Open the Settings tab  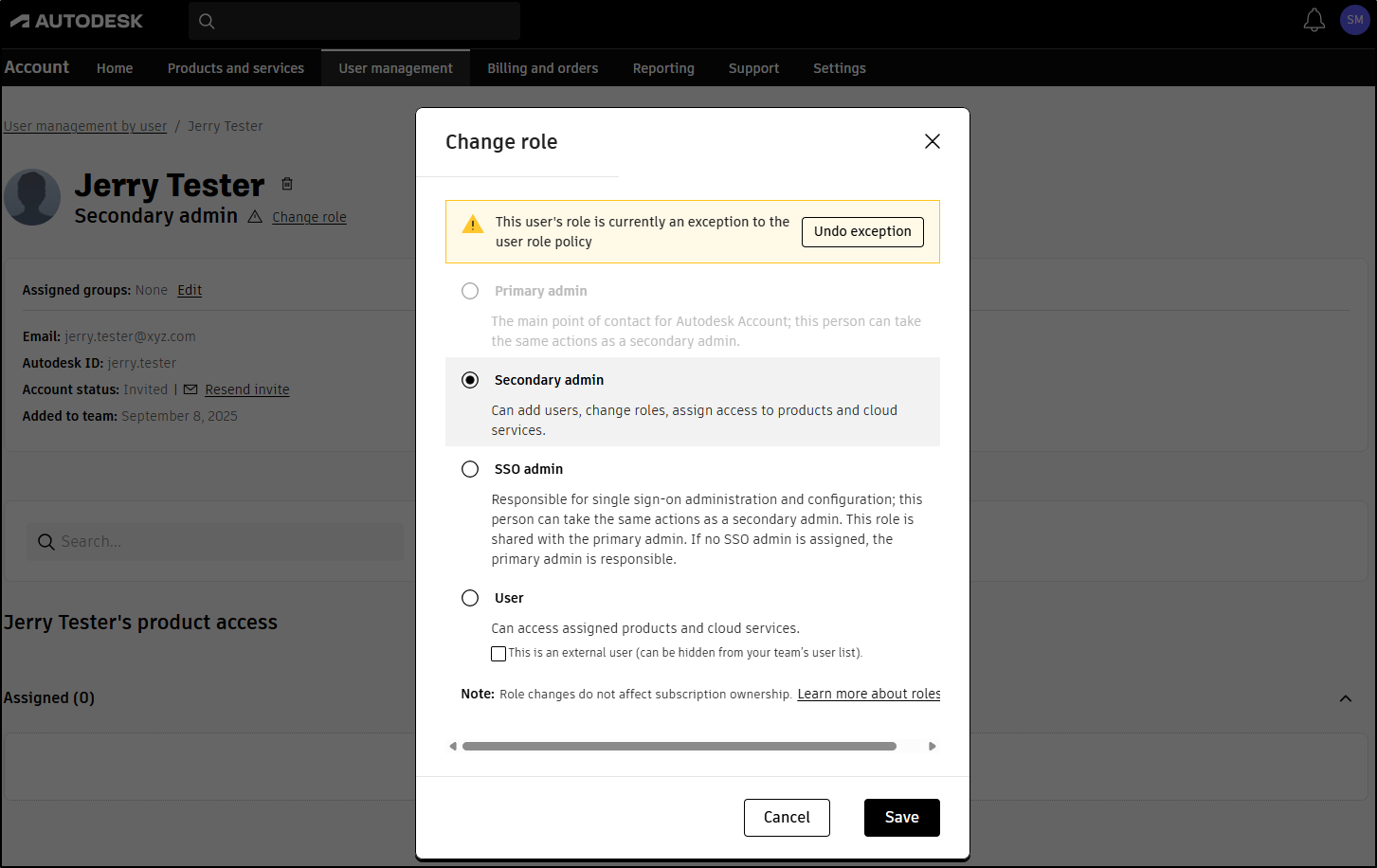tap(840, 68)
